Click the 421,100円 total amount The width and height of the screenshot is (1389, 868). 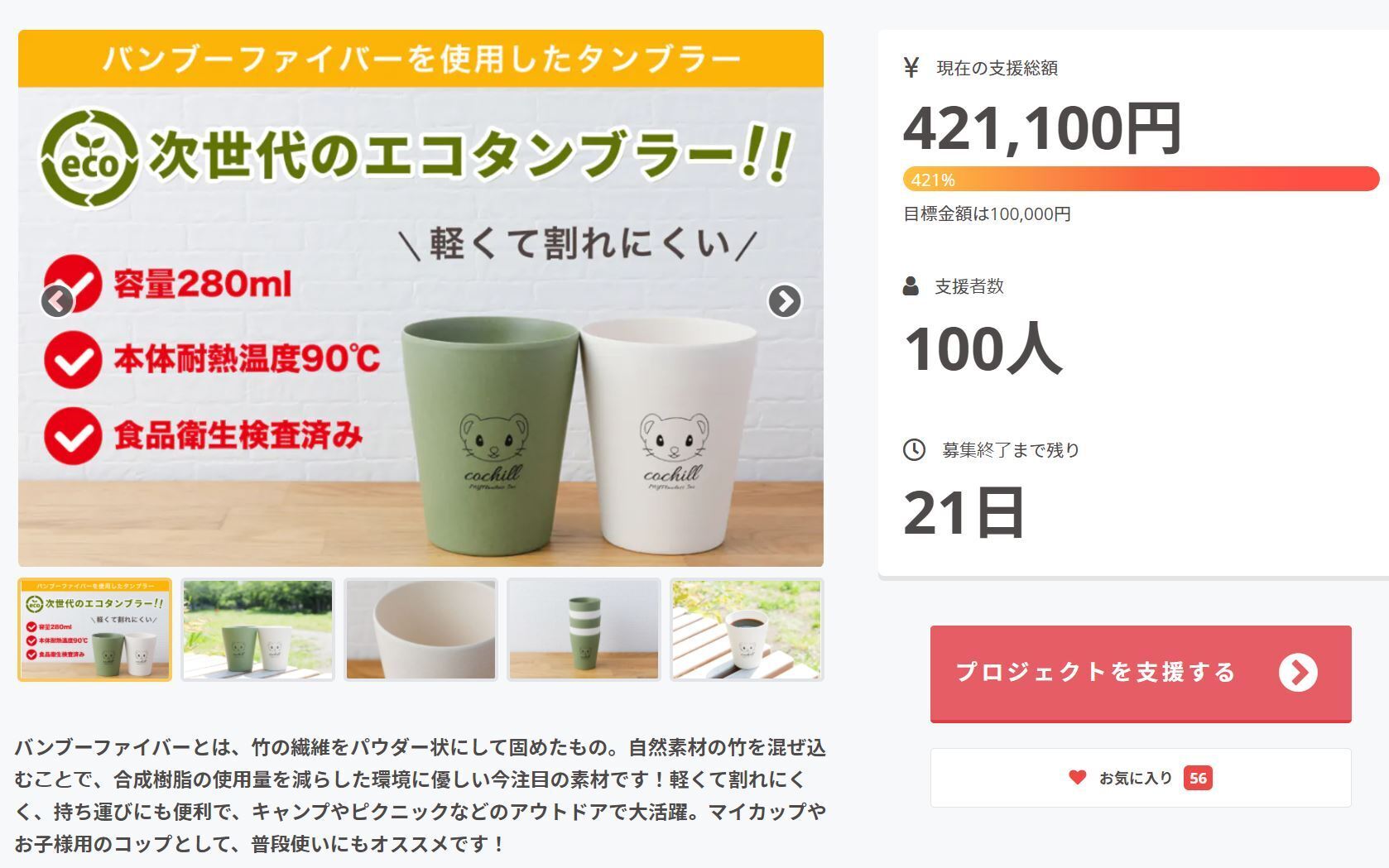click(x=1042, y=128)
